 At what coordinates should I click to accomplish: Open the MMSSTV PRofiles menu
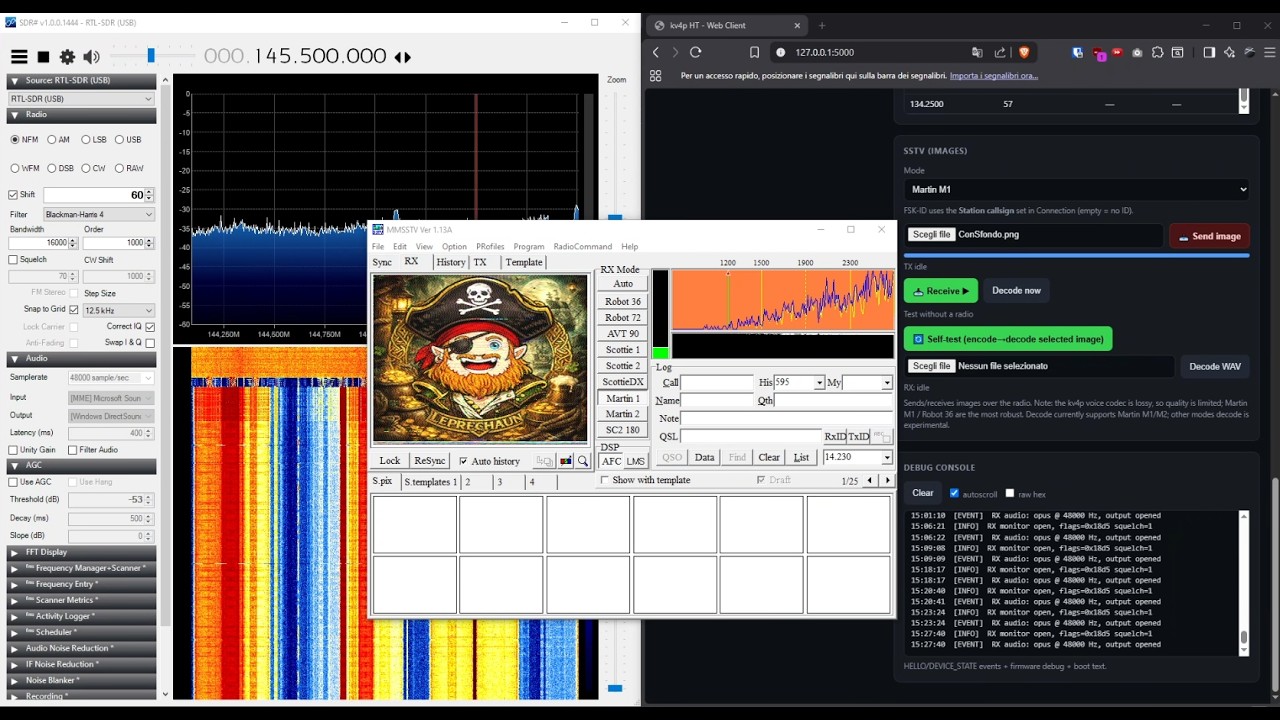490,247
